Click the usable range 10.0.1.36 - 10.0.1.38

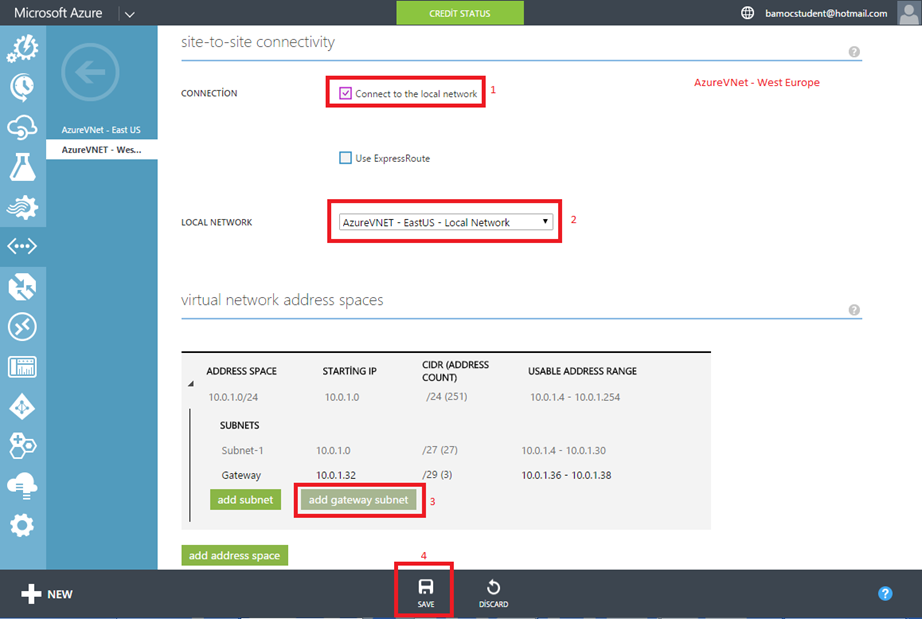[566, 475]
